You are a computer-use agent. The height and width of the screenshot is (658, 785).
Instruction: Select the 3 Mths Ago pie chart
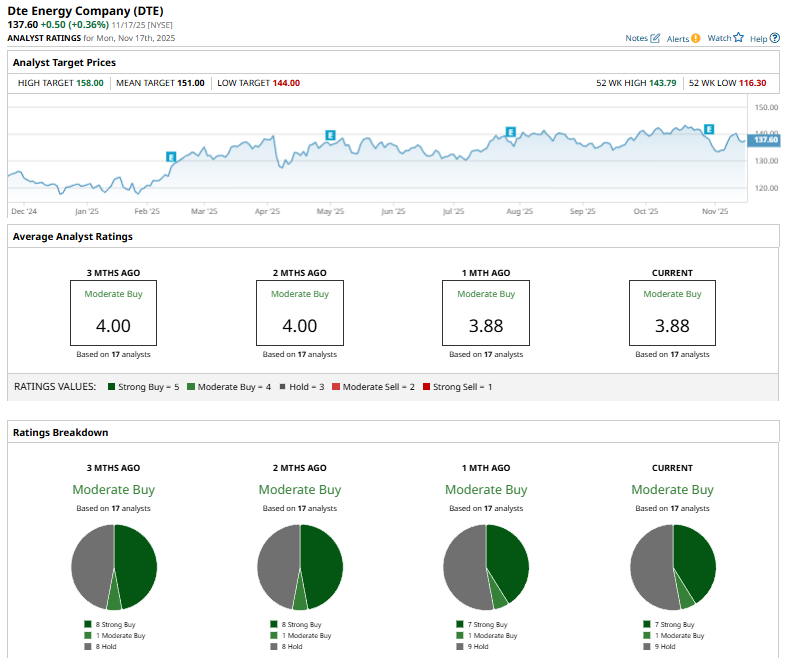point(114,567)
